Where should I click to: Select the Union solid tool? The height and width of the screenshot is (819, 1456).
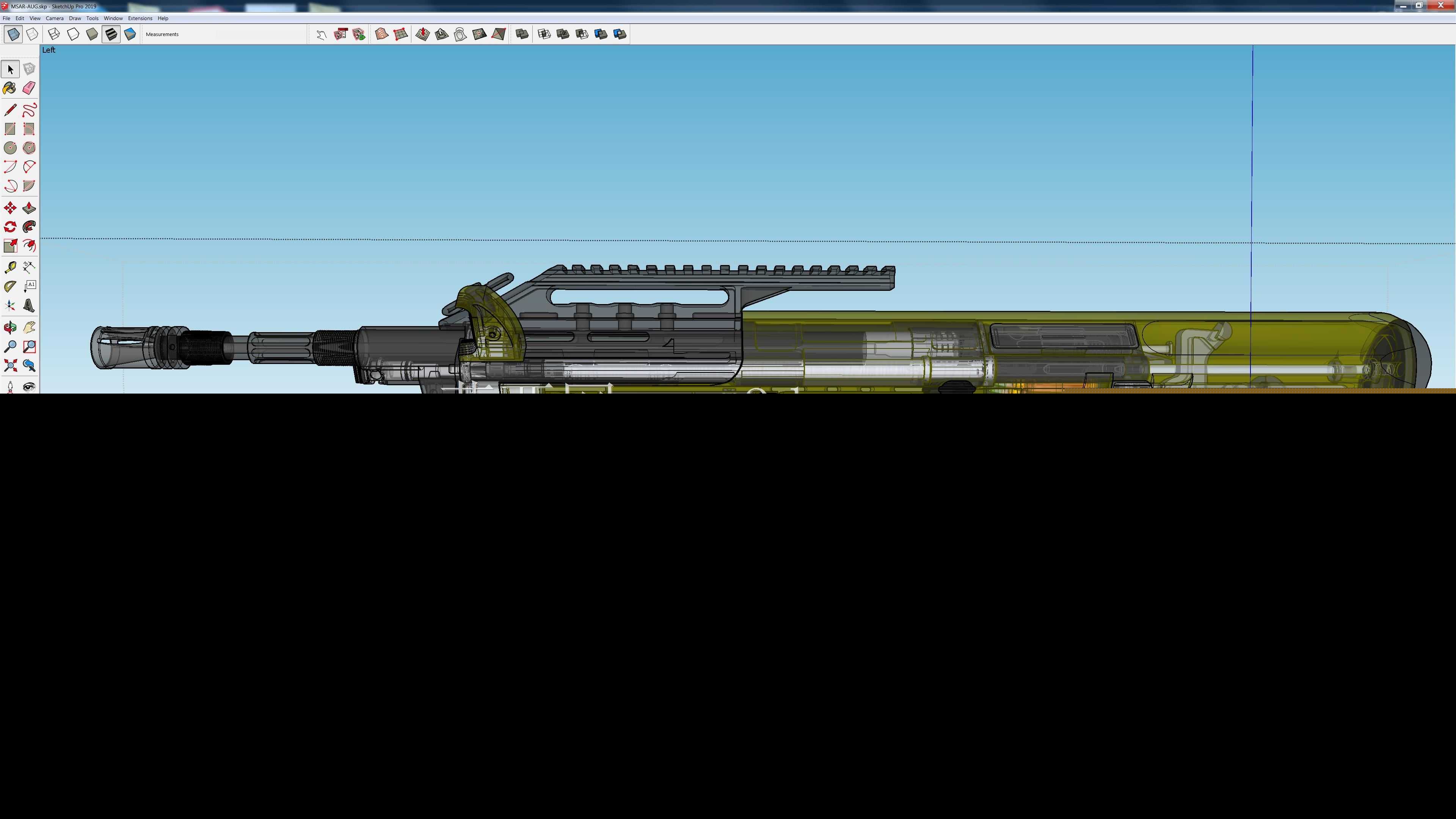[x=563, y=35]
